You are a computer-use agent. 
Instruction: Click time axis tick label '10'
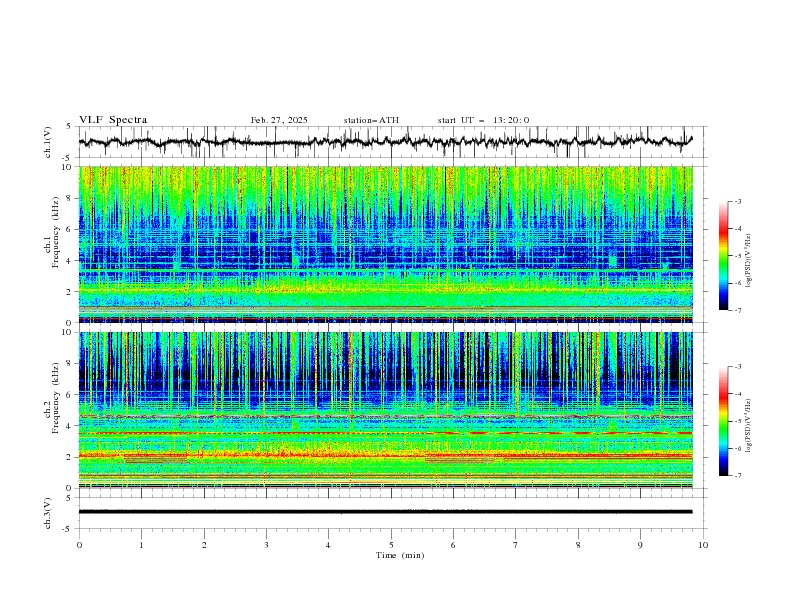pyautogui.click(x=703, y=545)
